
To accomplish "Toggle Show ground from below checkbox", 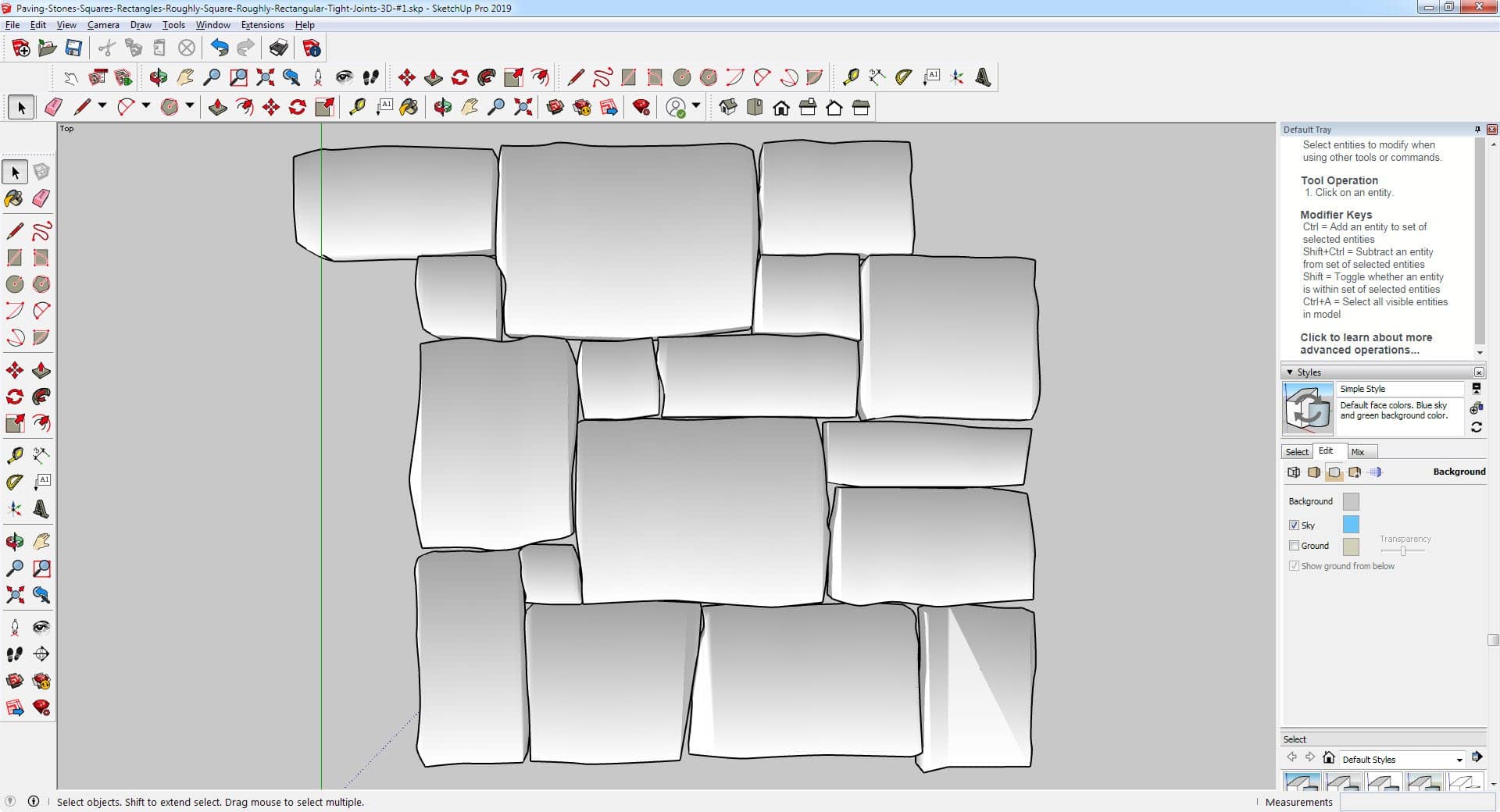I will pyautogui.click(x=1294, y=566).
